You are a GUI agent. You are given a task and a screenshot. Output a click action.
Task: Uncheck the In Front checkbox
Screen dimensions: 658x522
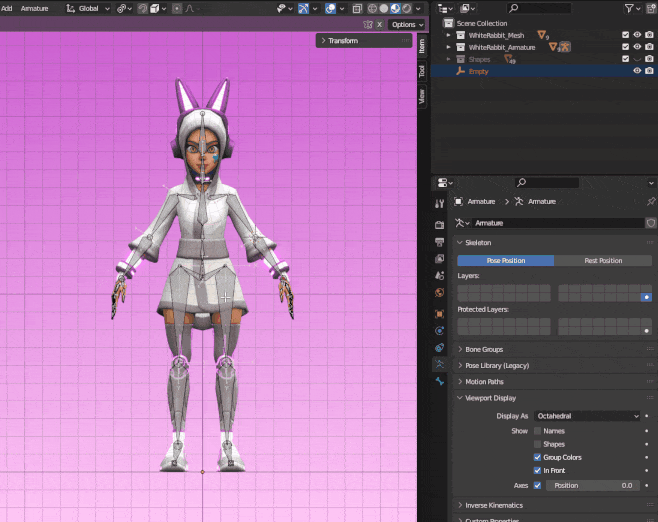537,470
